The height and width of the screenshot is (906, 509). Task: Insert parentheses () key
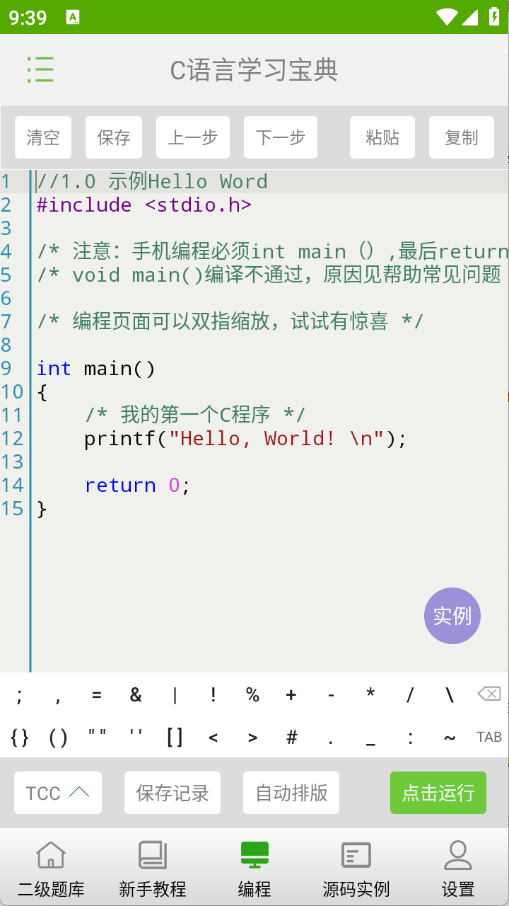coord(58,737)
